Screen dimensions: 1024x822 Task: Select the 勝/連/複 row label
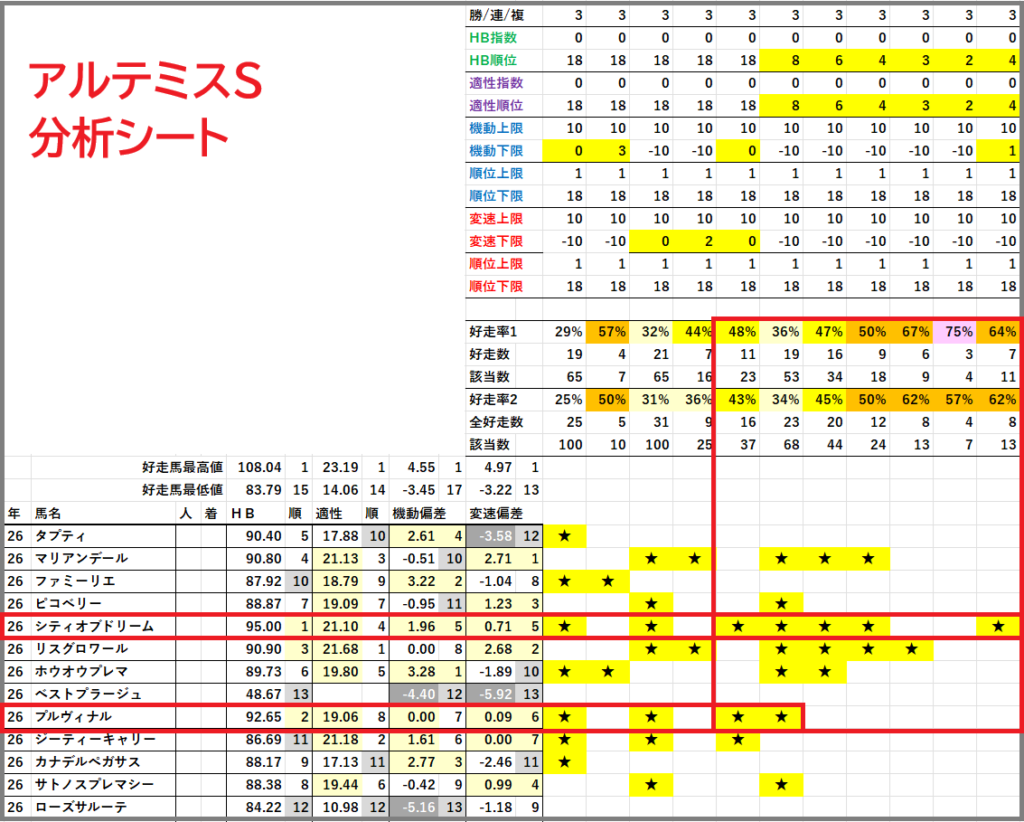tap(496, 15)
